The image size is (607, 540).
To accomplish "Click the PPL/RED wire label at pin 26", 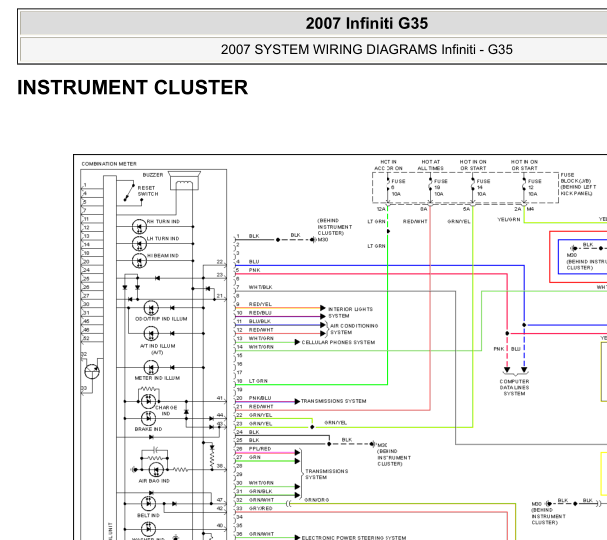I will 260,449.
